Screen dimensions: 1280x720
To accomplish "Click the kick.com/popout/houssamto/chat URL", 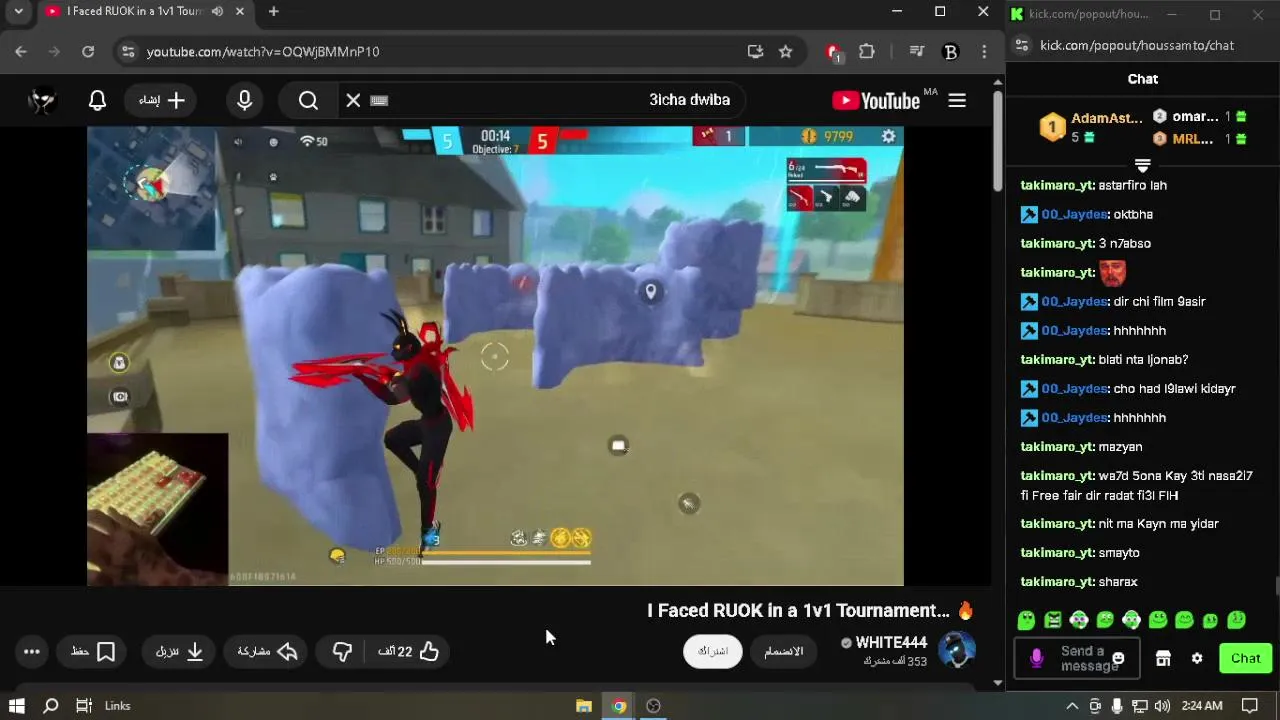I will [1137, 45].
